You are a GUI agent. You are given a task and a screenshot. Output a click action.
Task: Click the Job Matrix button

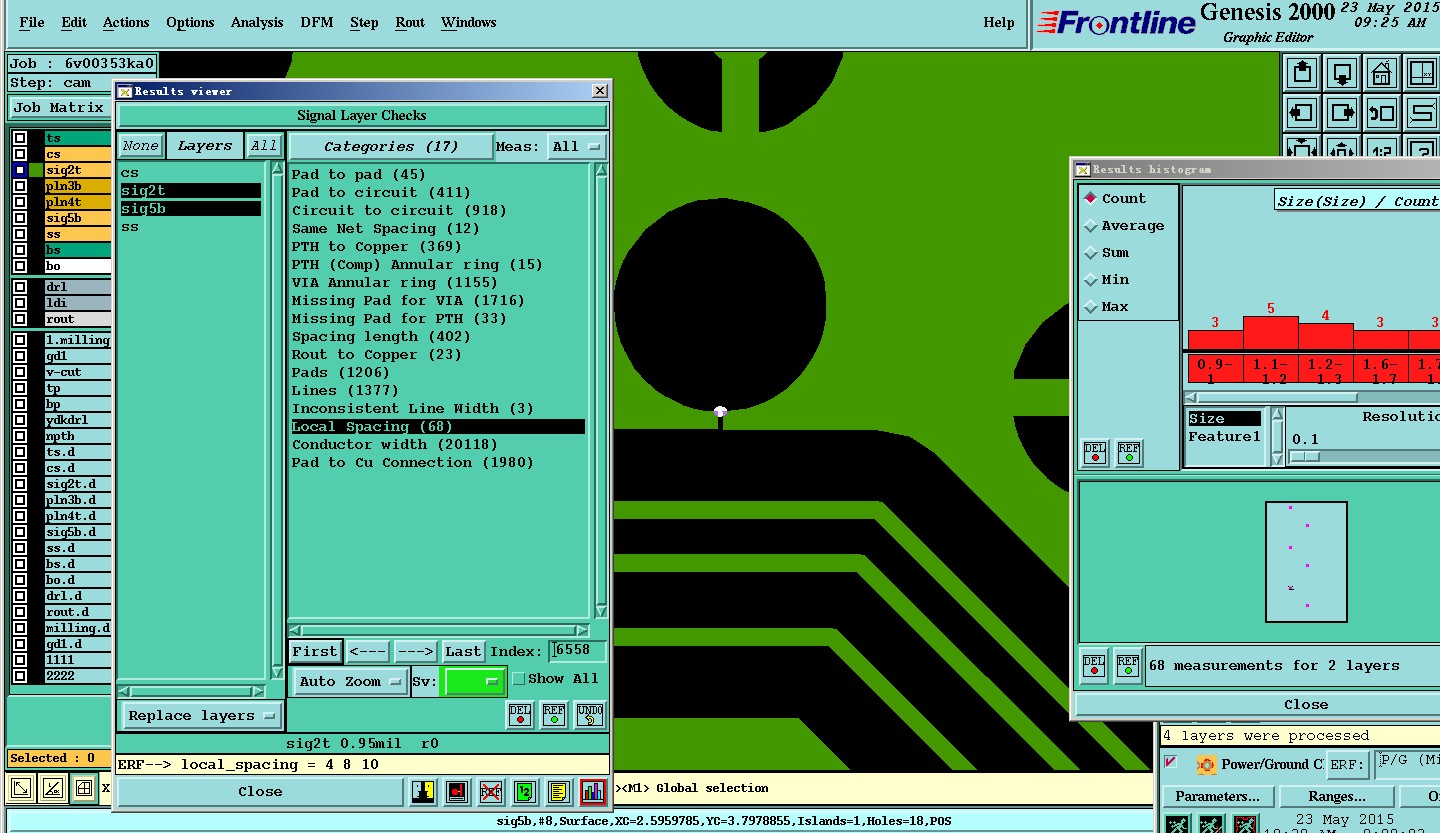point(59,108)
